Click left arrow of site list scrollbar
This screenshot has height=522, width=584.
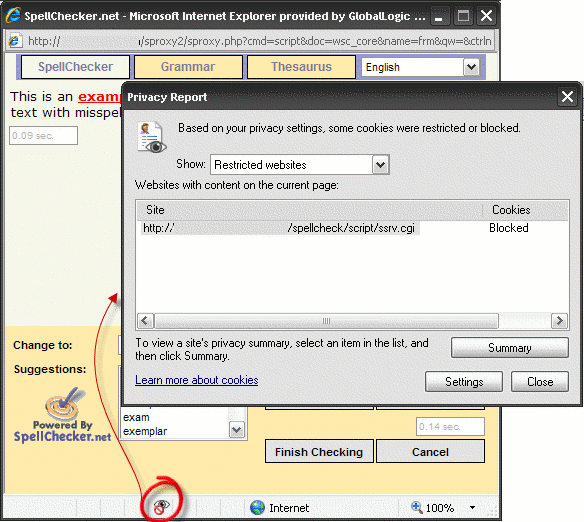145,321
